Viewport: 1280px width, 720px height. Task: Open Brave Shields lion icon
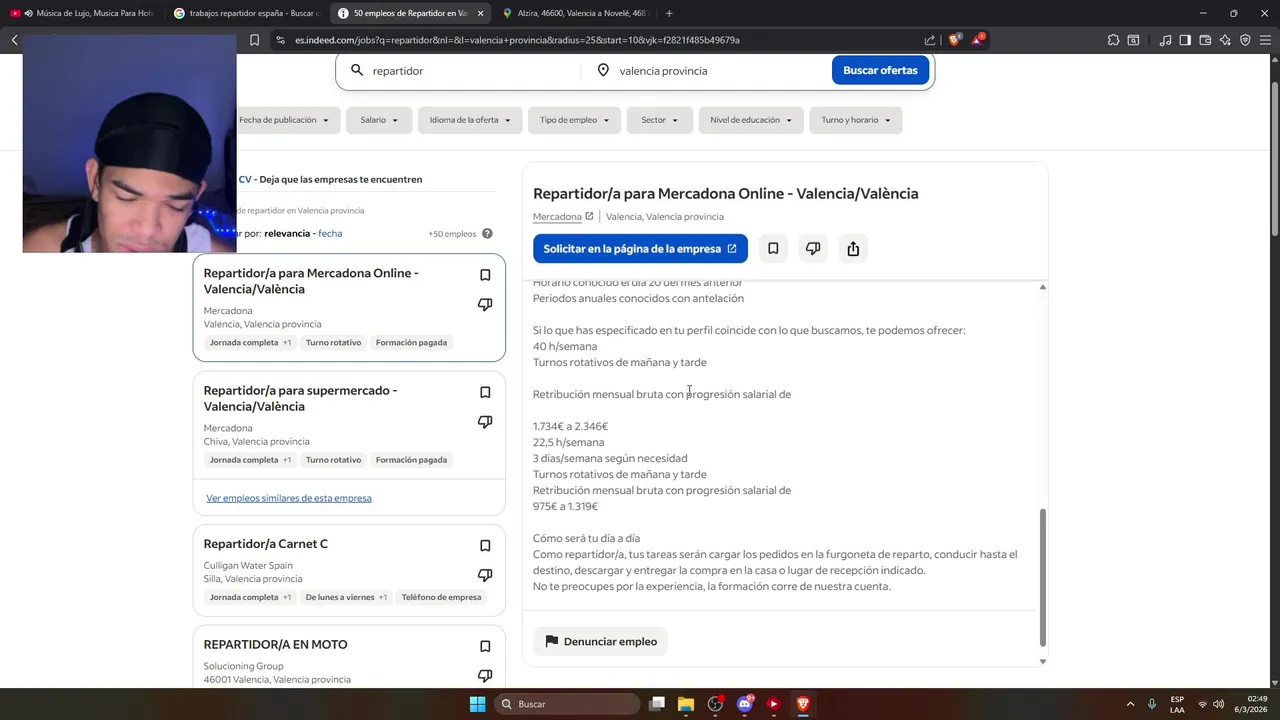[x=954, y=40]
